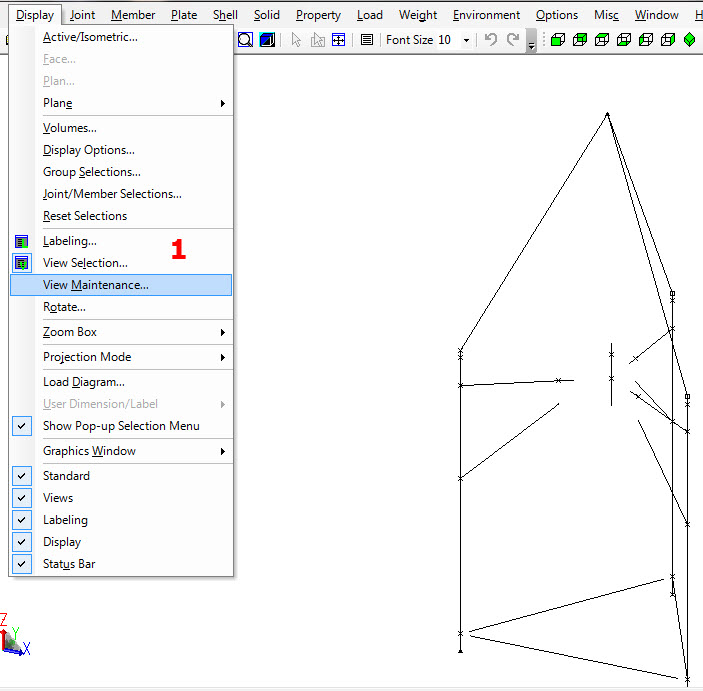Open the Load menu
The image size is (703, 691).
pos(370,15)
